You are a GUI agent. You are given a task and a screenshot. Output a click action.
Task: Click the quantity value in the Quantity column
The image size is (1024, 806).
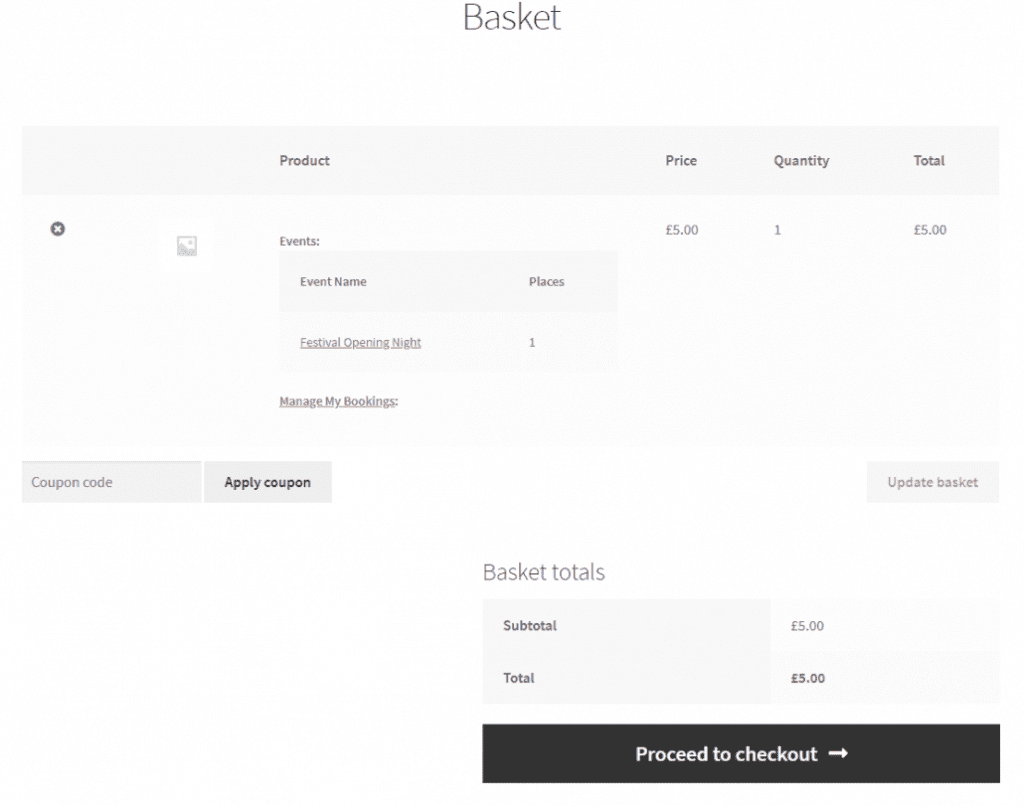777,230
